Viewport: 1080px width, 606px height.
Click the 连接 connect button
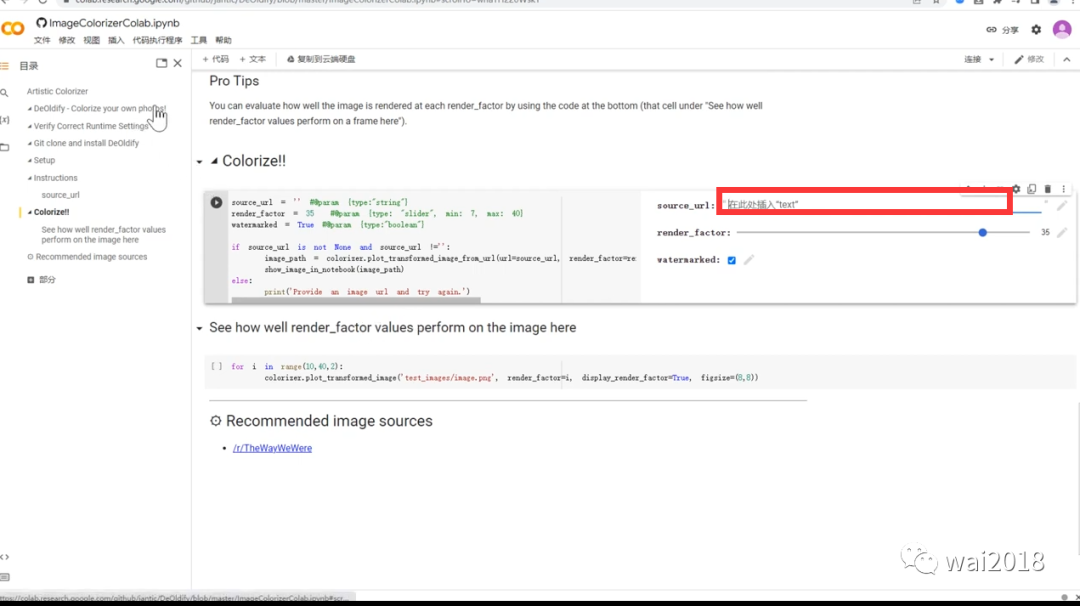click(973, 60)
